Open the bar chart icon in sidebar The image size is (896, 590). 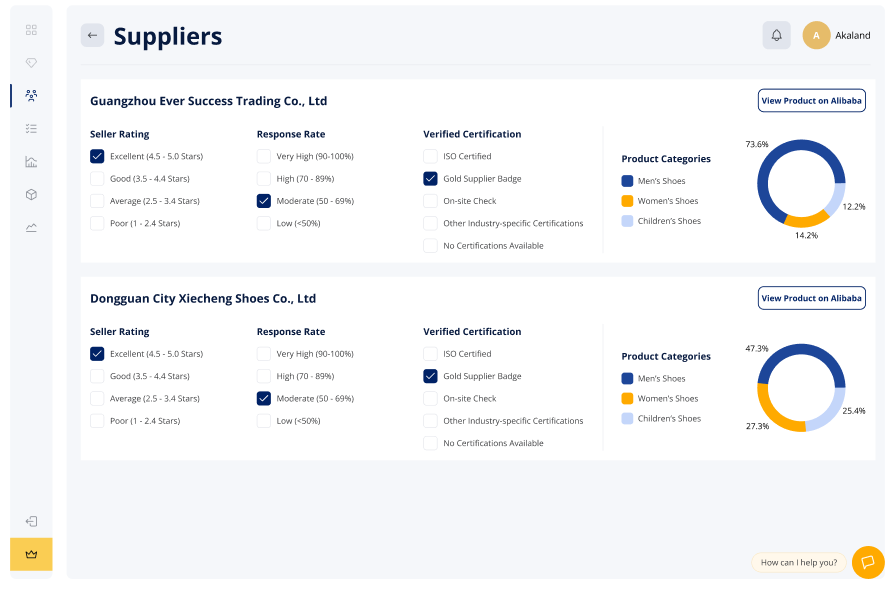(x=31, y=162)
